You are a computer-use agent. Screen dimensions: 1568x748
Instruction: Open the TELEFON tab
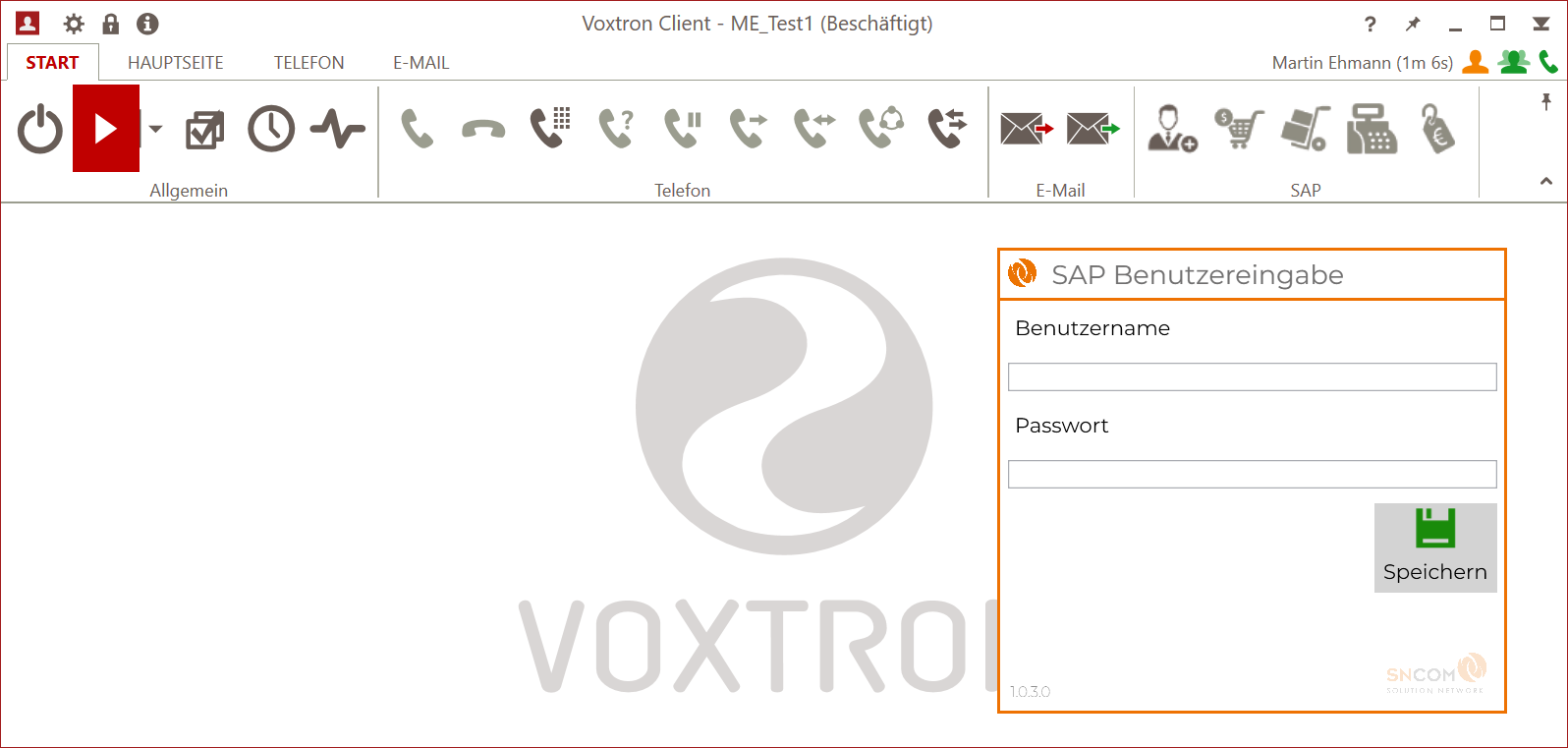308,63
